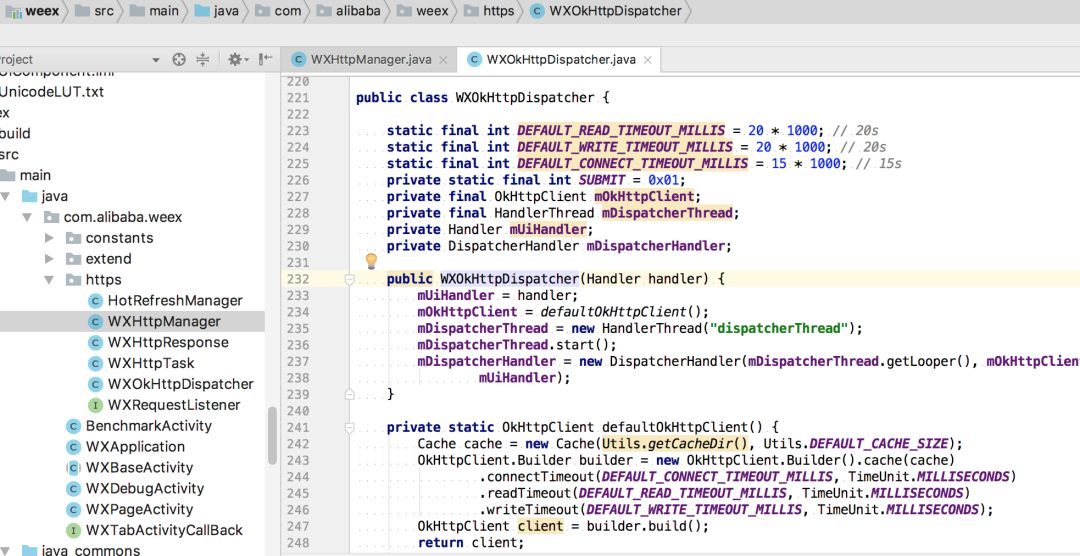Collapse the com.alibaba.weex package

[28, 217]
